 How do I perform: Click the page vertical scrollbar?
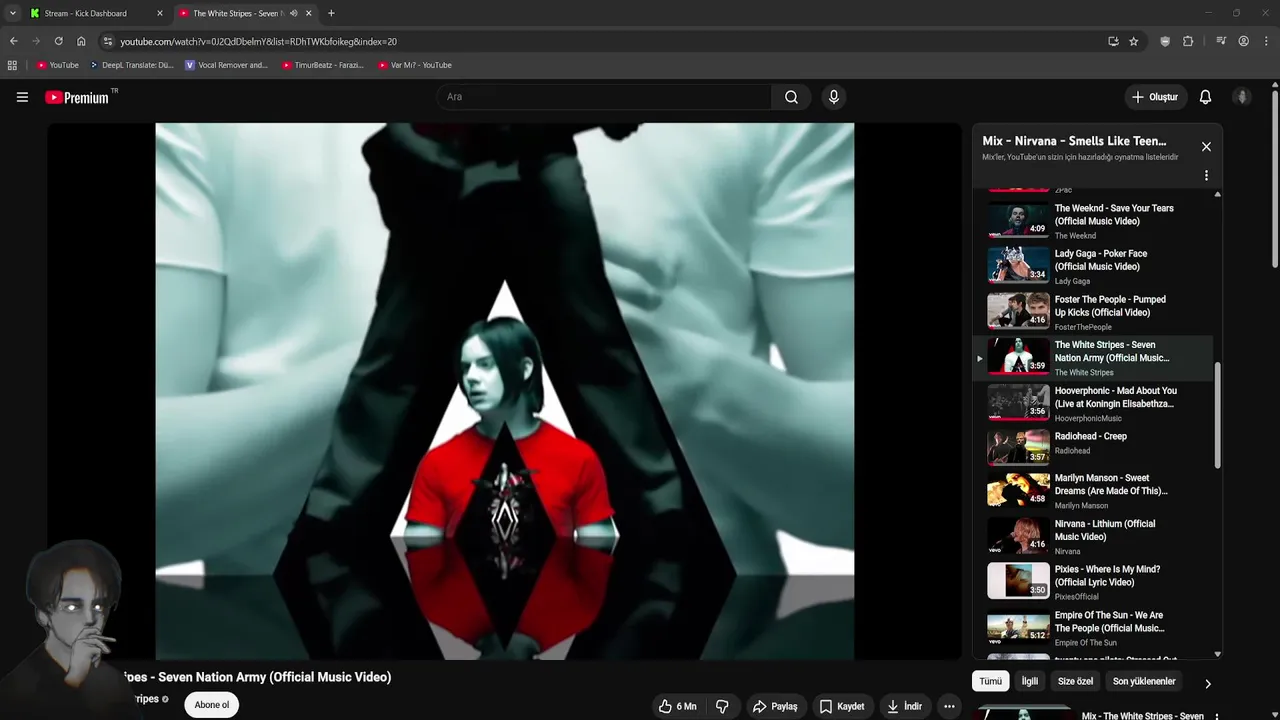coord(1275,180)
